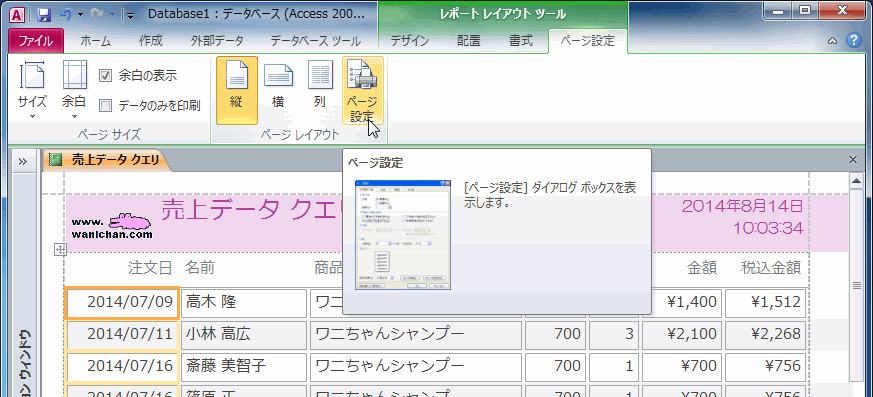Screen dimensions: 873x397
Task: Customize the Quick Access Toolbar dropdown
Action: point(130,16)
